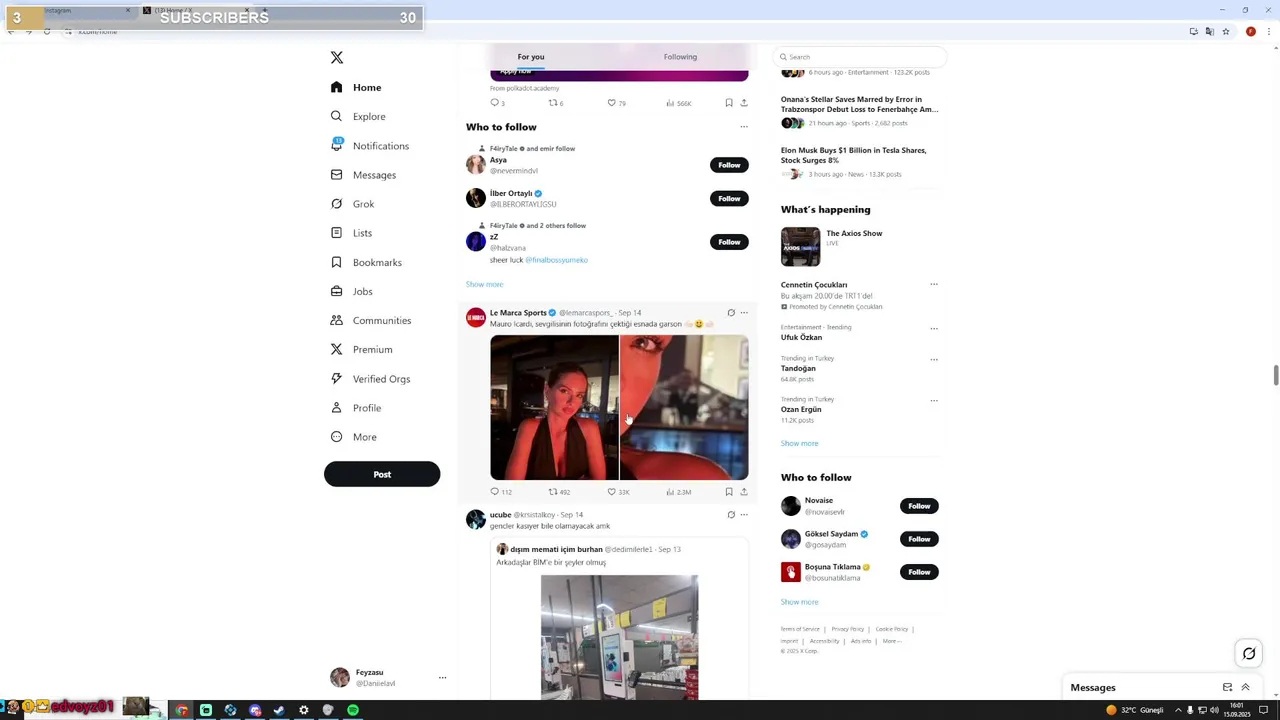Screen dimensions: 1280x720
Task: Click Show more under Who to follow feed
Action: 484,284
